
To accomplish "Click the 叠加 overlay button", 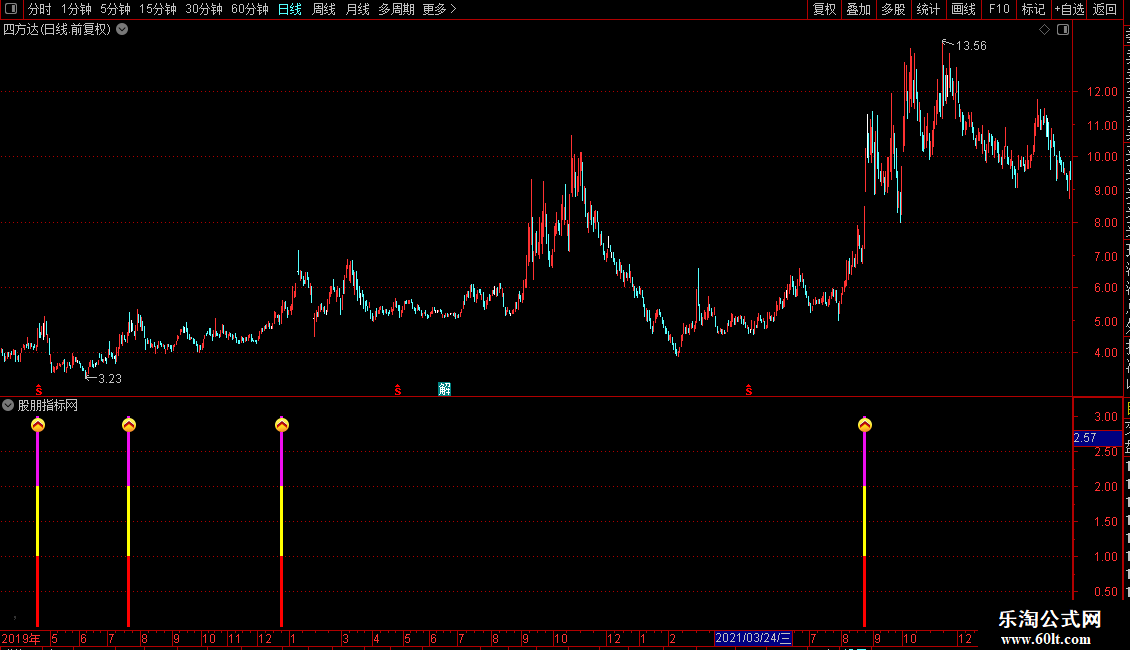I will tap(859, 9).
